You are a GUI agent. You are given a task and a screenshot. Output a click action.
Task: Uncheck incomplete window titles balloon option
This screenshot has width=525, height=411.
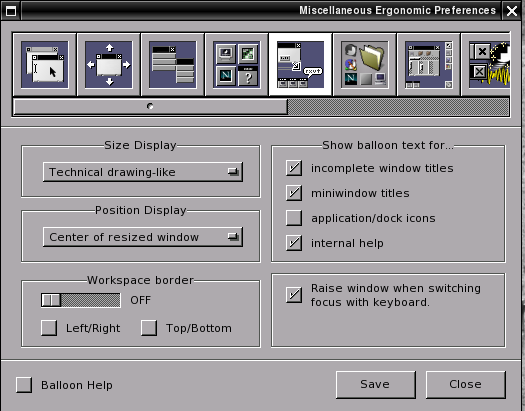pyautogui.click(x=294, y=168)
